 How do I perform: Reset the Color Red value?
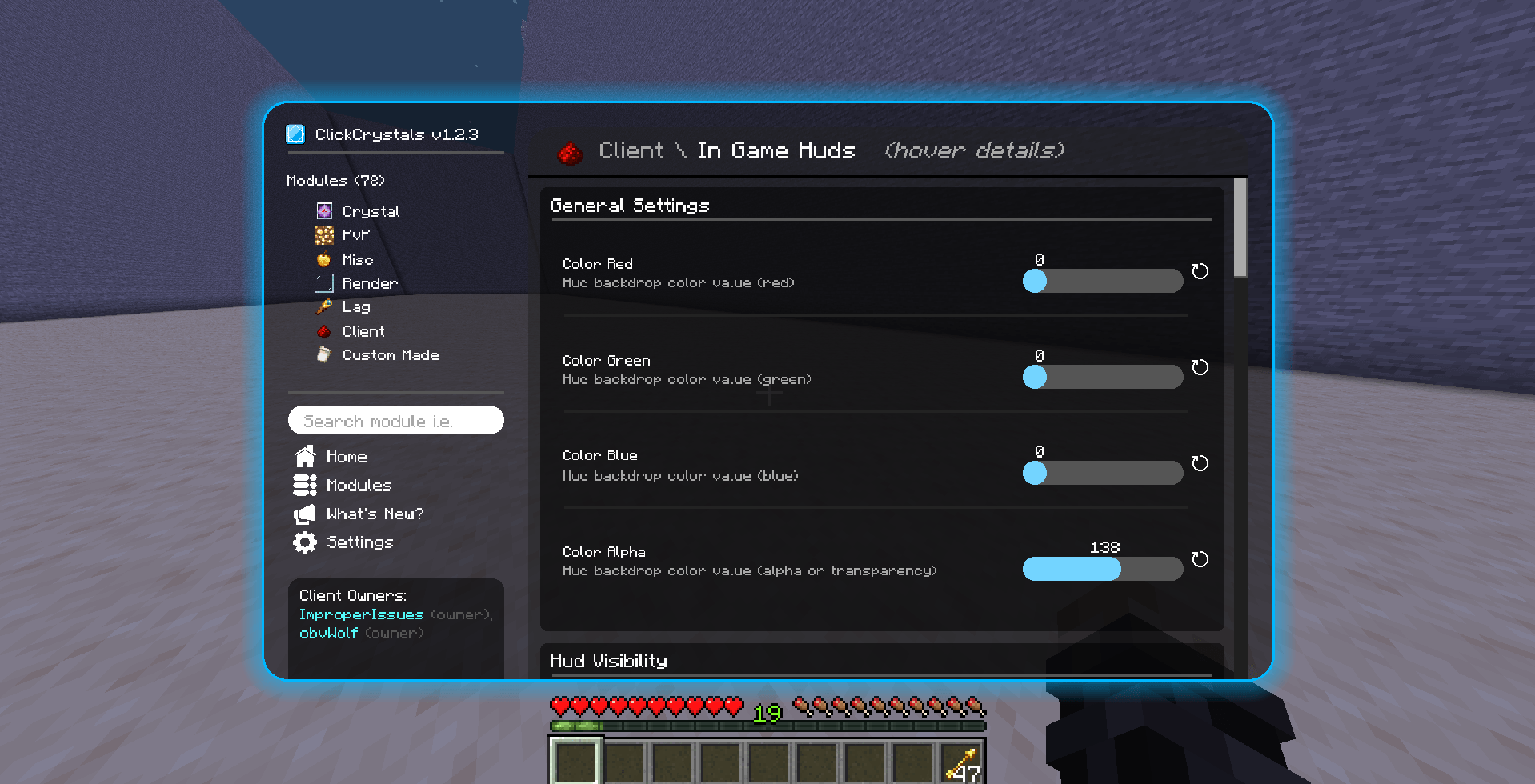click(x=1199, y=271)
